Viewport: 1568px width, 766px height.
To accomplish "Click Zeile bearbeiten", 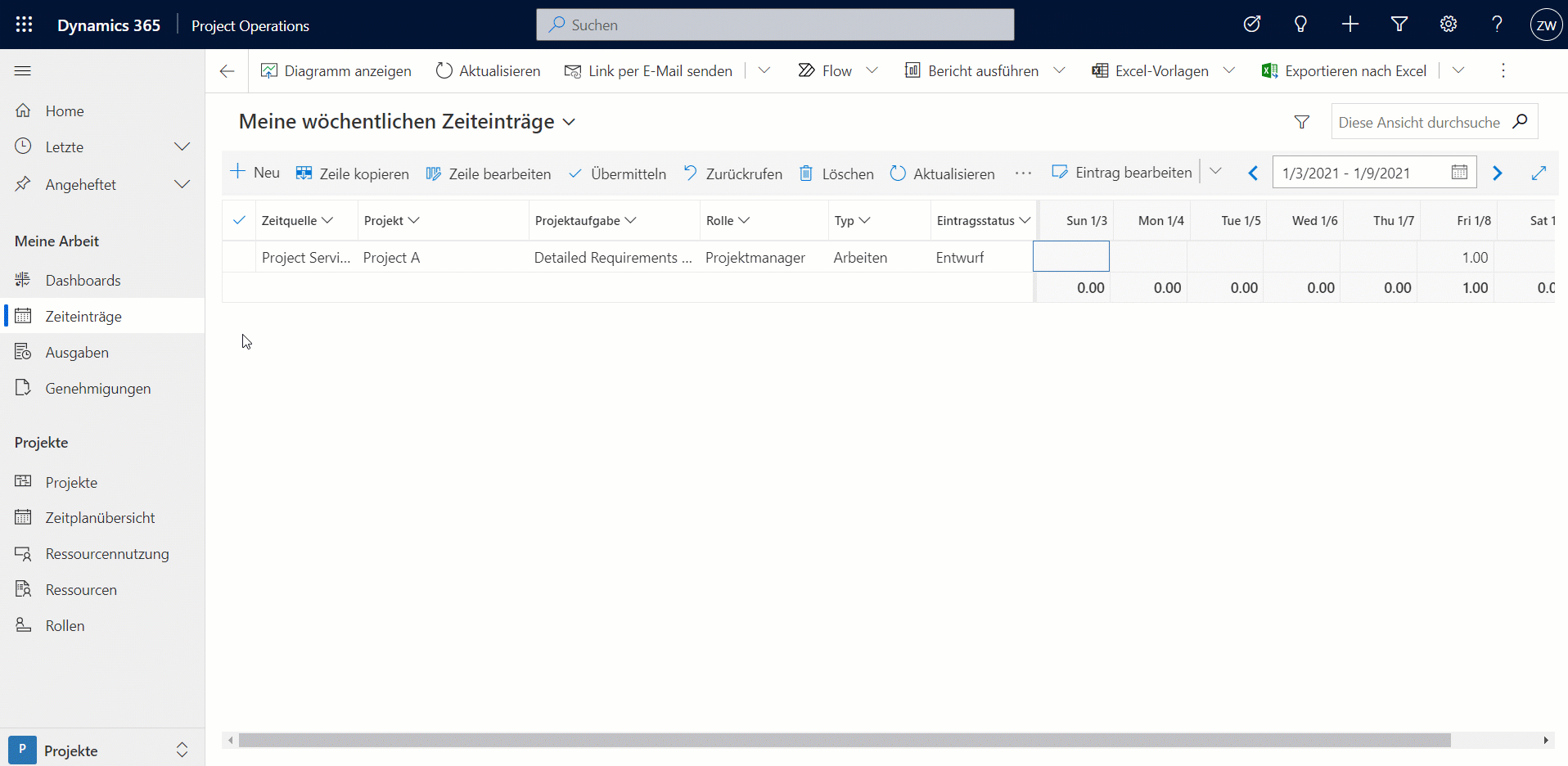I will (x=489, y=173).
